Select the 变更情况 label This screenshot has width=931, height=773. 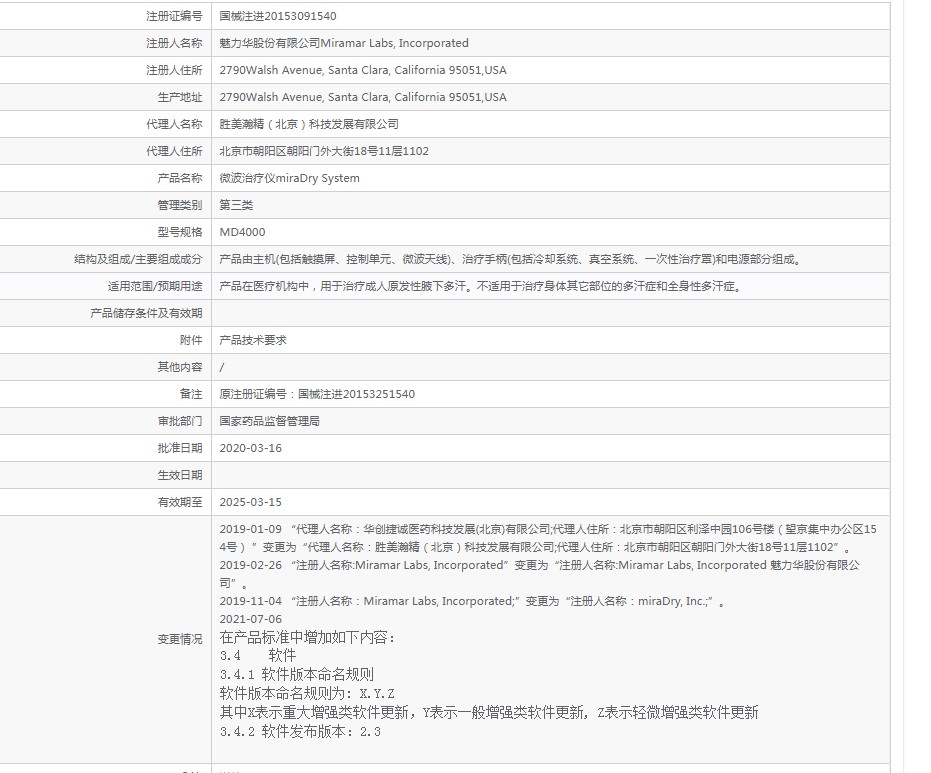(x=180, y=639)
